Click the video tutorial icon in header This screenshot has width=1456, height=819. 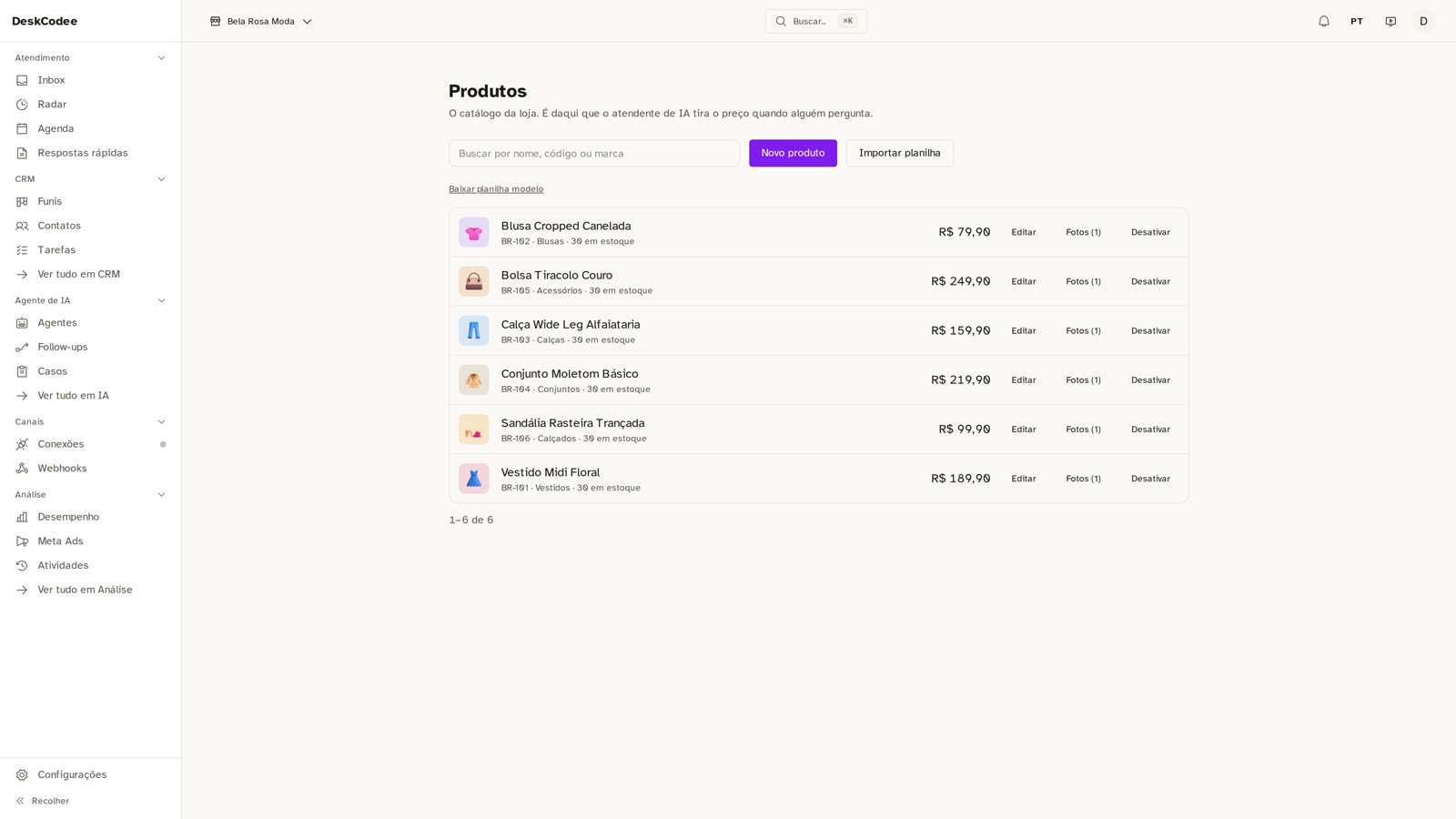[1390, 21]
